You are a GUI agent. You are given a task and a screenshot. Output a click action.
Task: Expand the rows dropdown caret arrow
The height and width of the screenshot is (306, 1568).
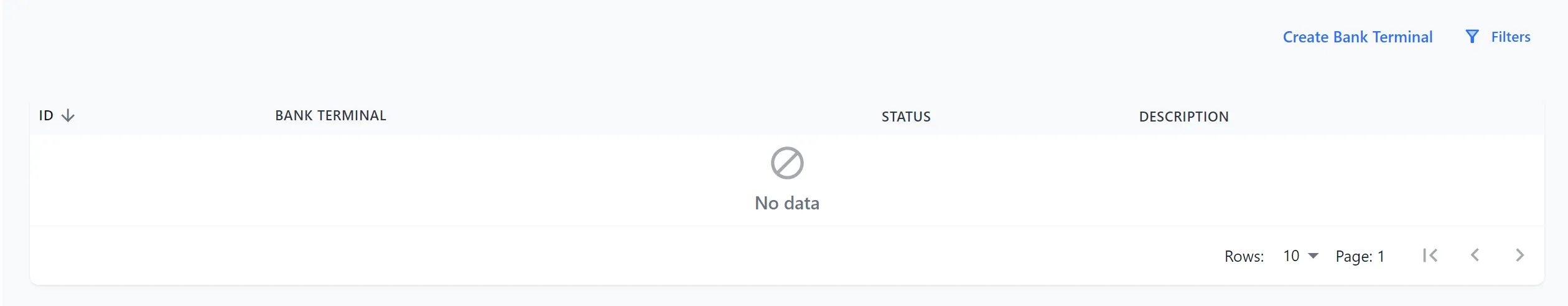[x=1313, y=256]
